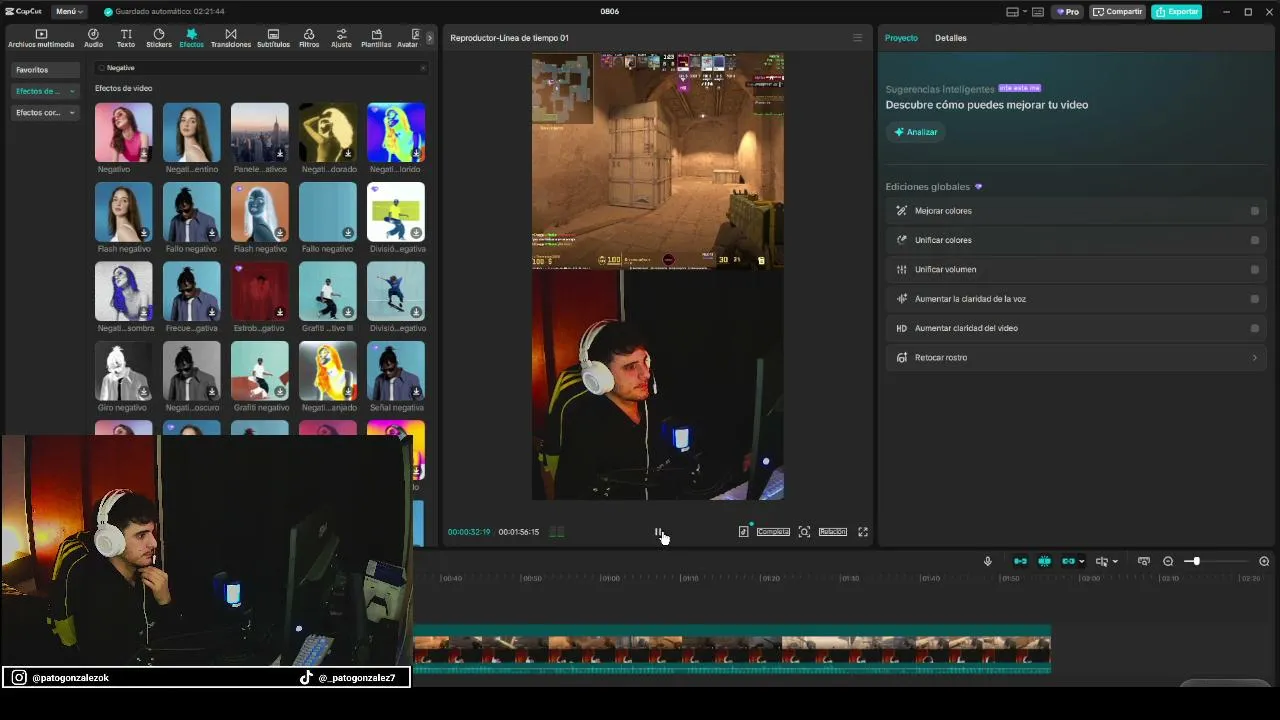
Task: Click the Analizar button
Action: [915, 132]
